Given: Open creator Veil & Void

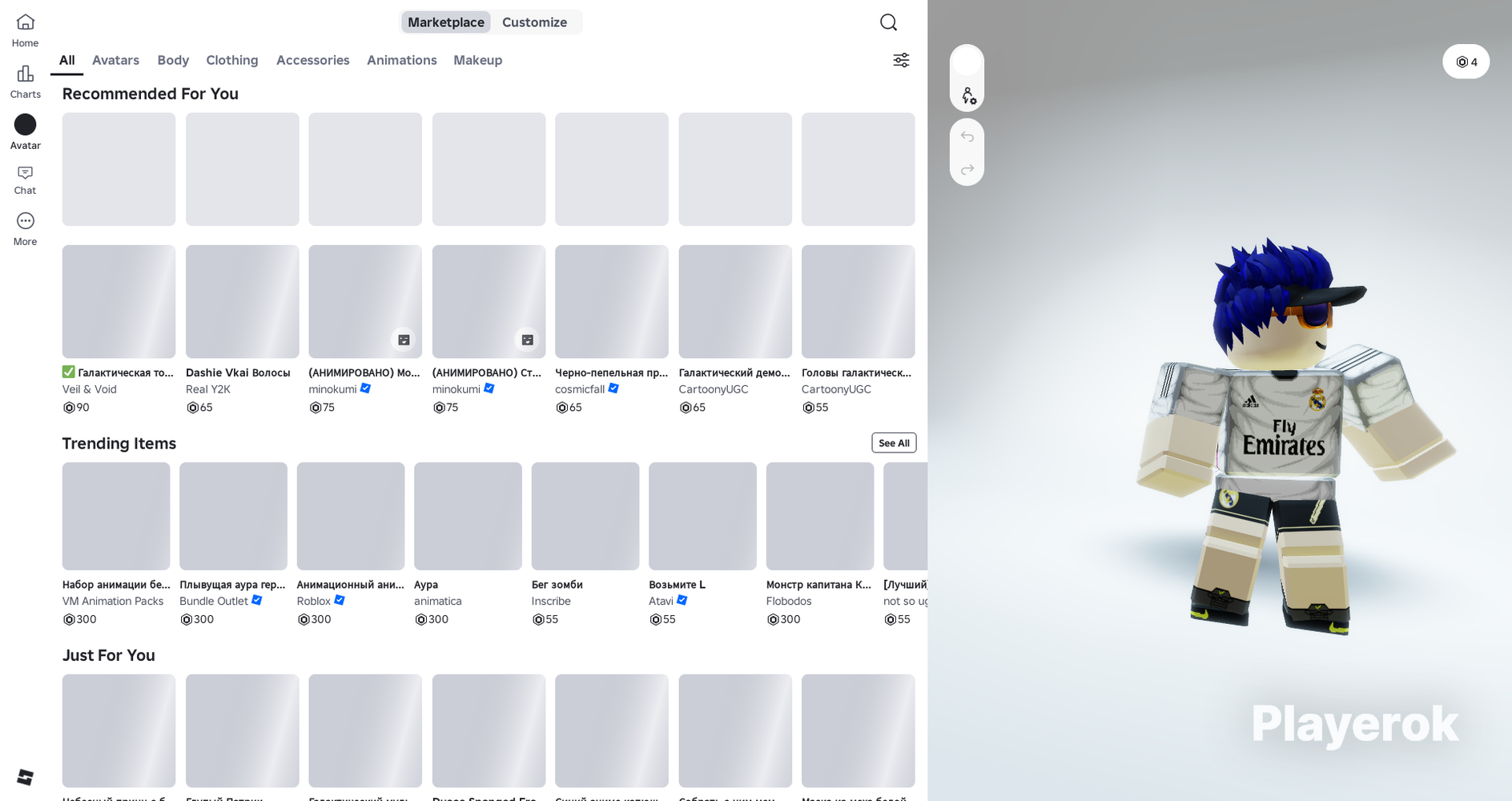Looking at the screenshot, I should (x=90, y=389).
